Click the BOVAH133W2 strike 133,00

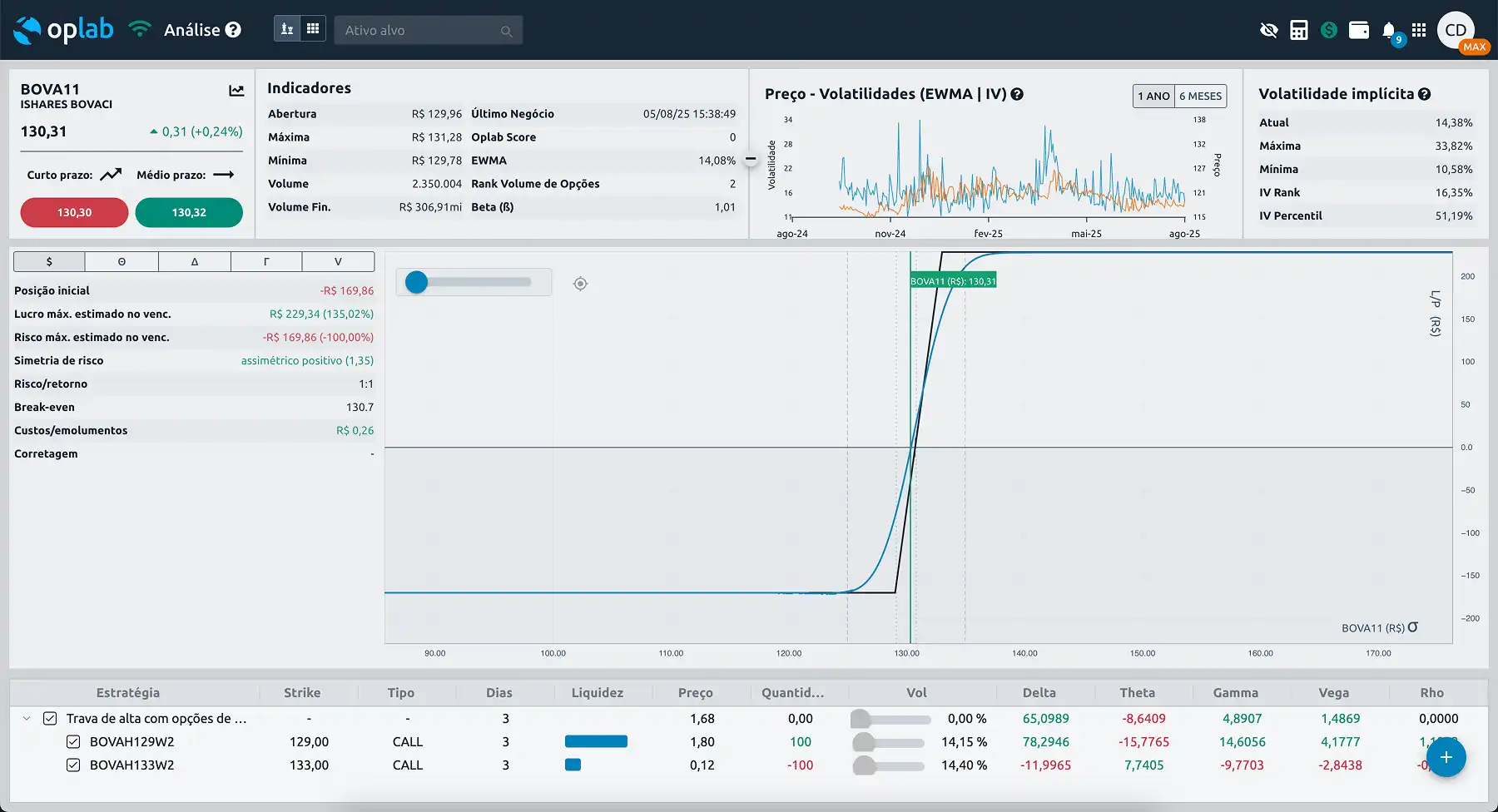[309, 765]
